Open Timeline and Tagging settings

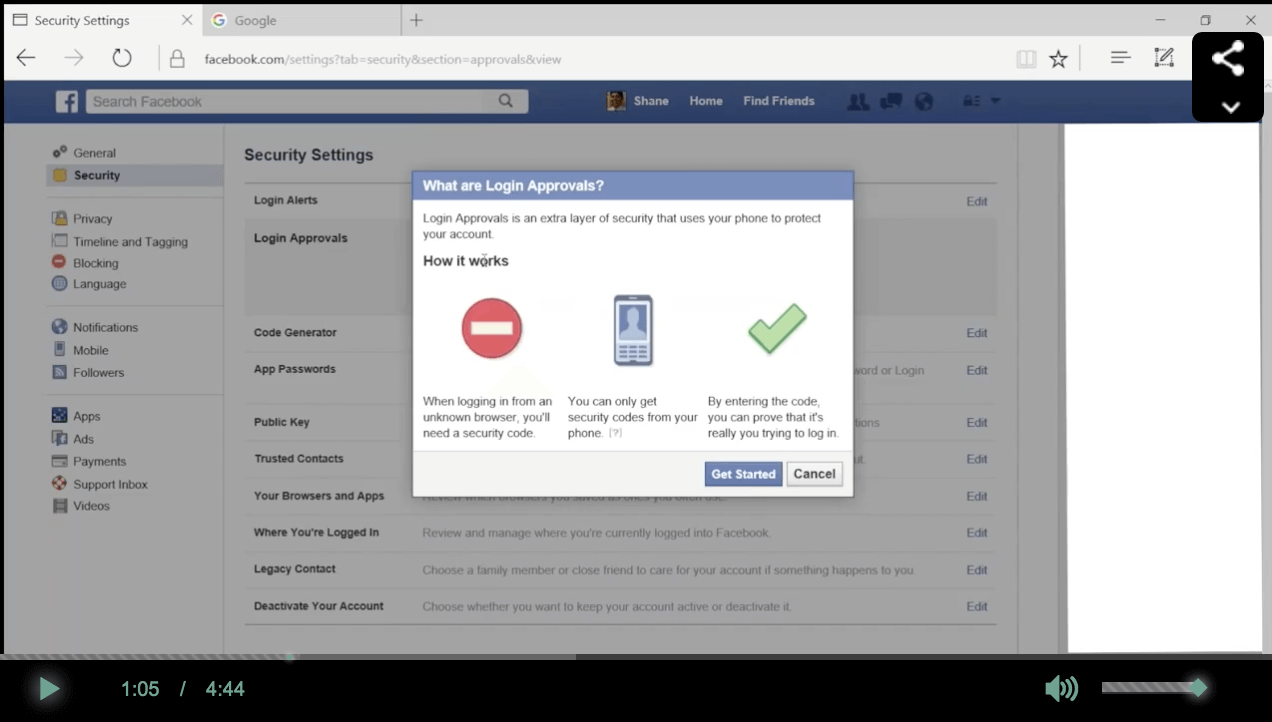pos(130,242)
